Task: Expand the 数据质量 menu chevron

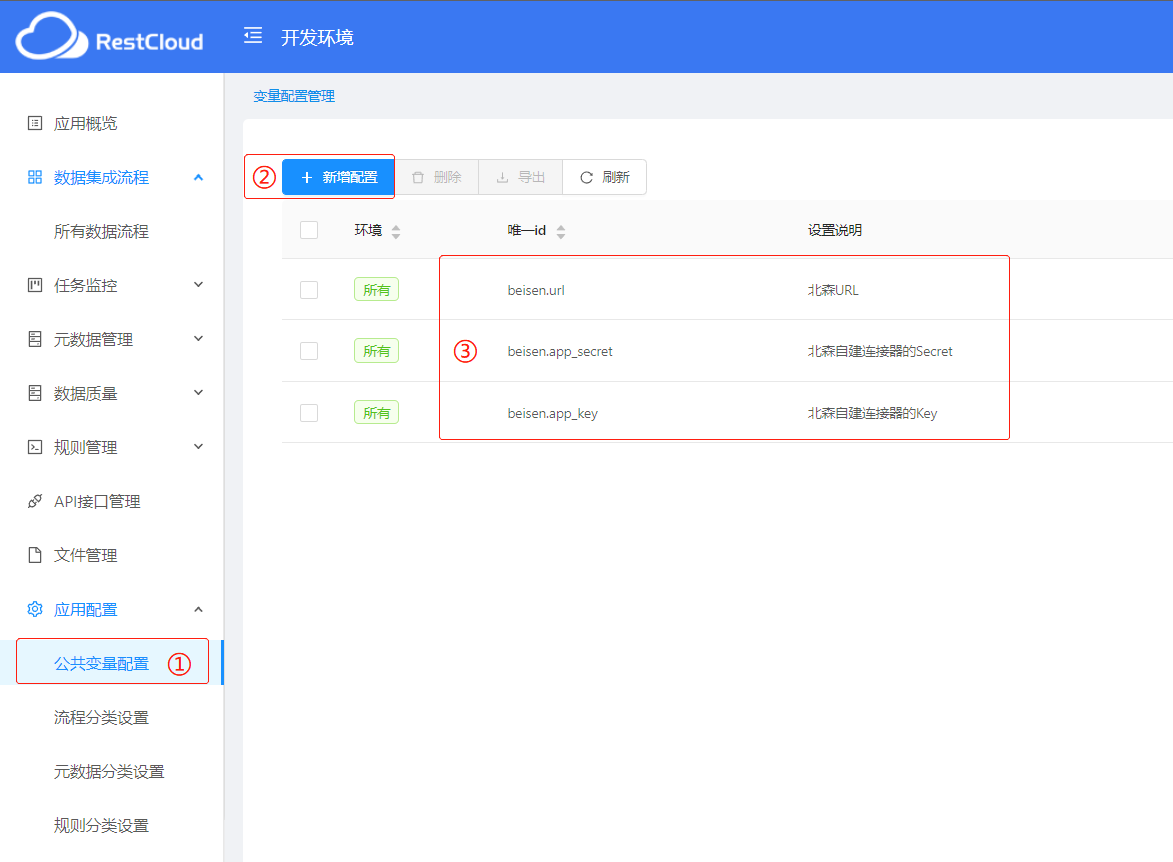Action: pyautogui.click(x=198, y=393)
